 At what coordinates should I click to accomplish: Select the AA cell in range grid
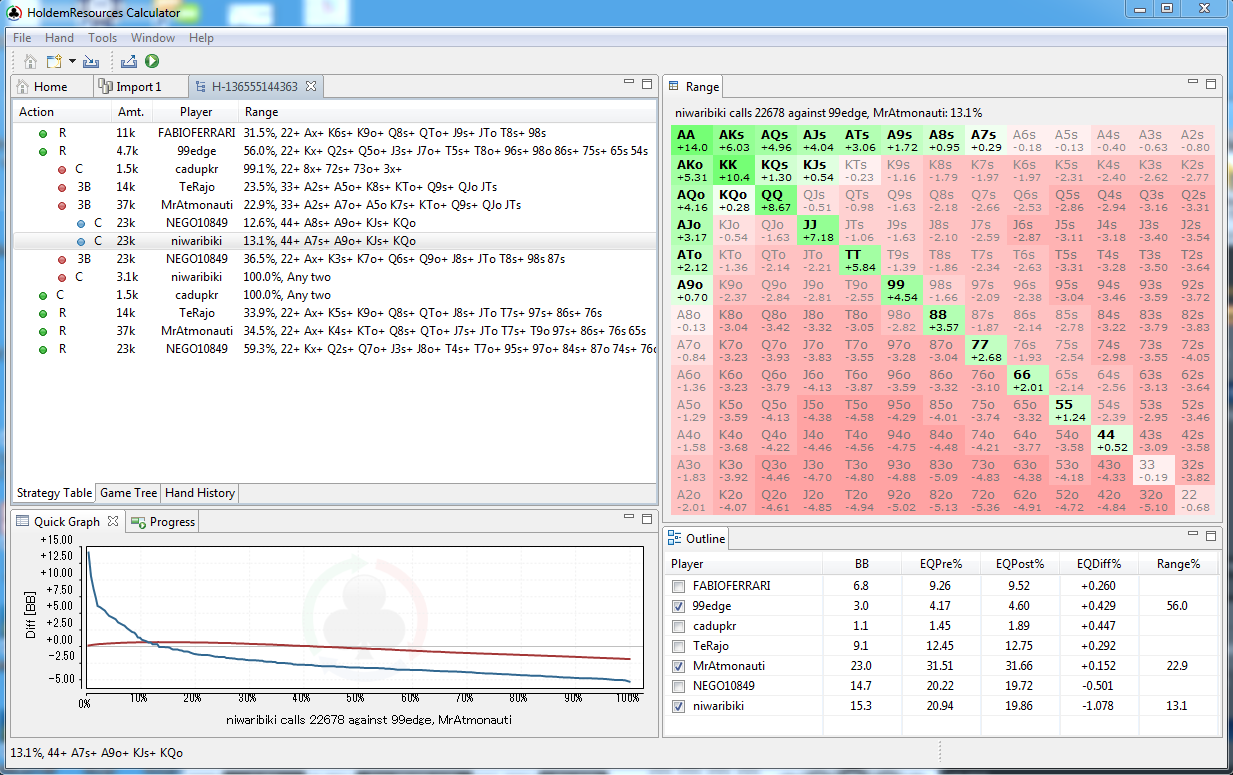point(689,140)
